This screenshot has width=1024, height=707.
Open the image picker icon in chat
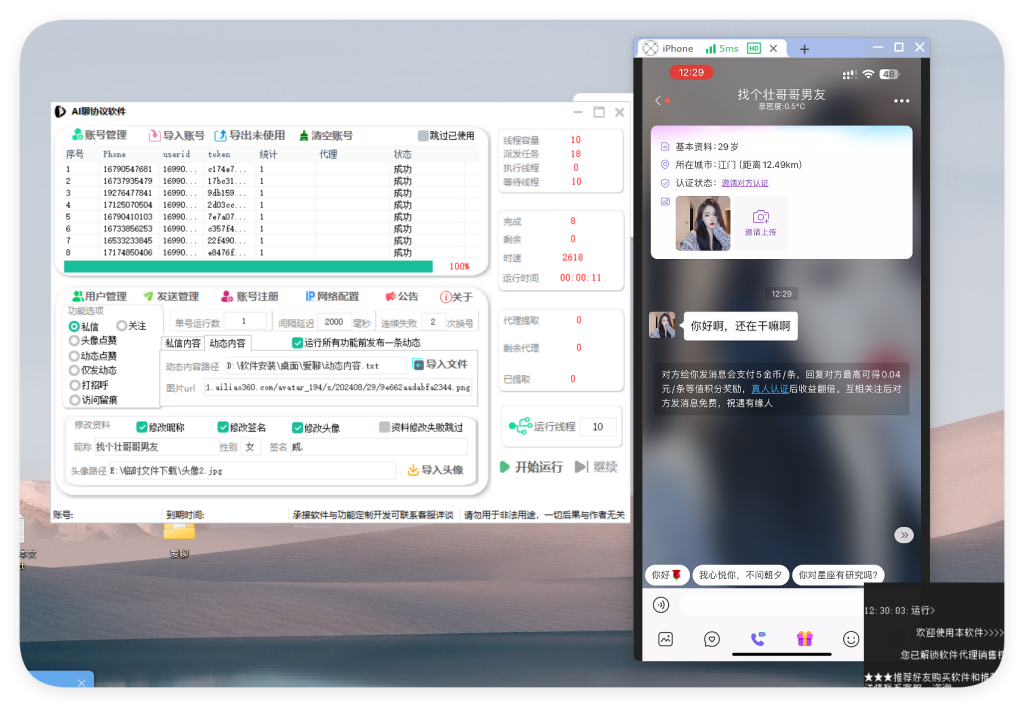pyautogui.click(x=665, y=638)
